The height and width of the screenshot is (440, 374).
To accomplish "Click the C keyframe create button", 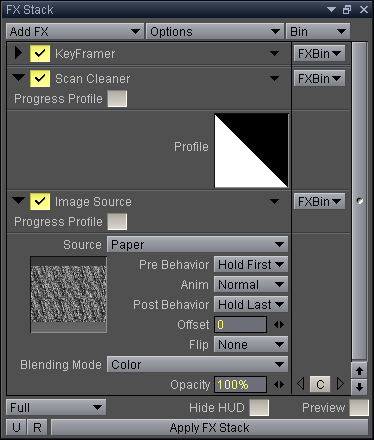I will click(x=320, y=384).
